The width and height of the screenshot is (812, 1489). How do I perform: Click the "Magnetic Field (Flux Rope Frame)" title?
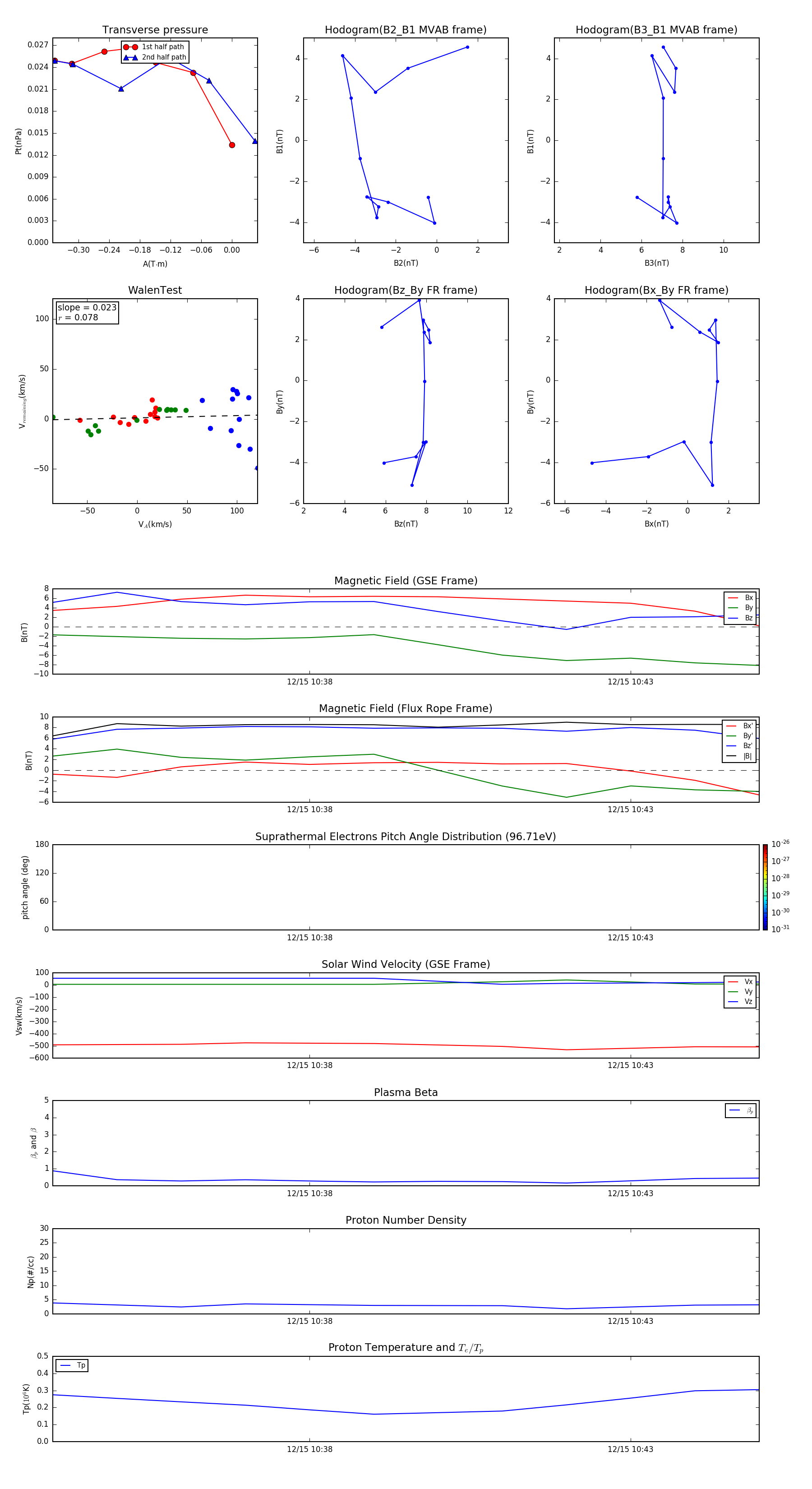click(x=406, y=709)
